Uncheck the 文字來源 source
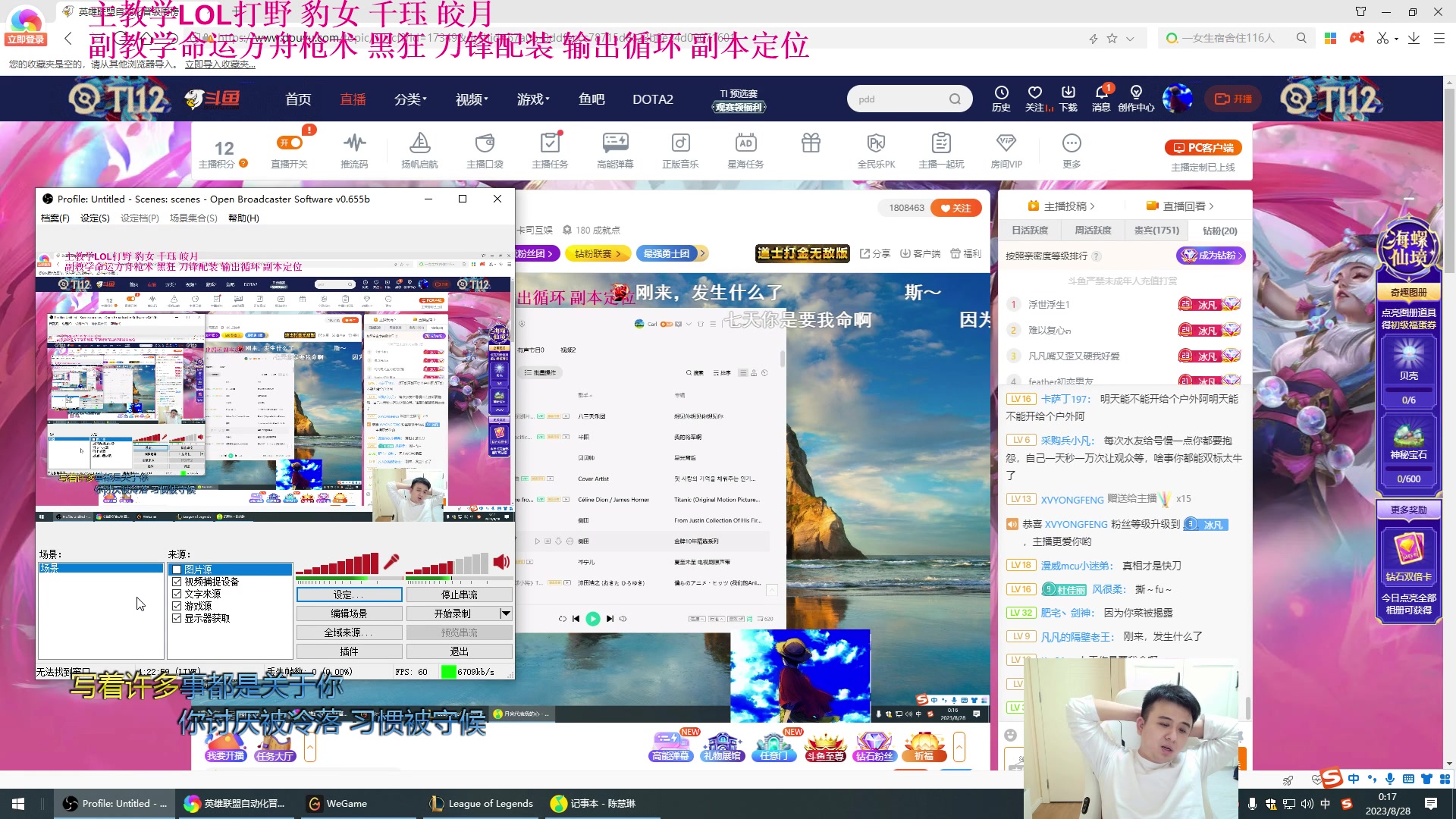The height and width of the screenshot is (819, 1456). point(177,594)
